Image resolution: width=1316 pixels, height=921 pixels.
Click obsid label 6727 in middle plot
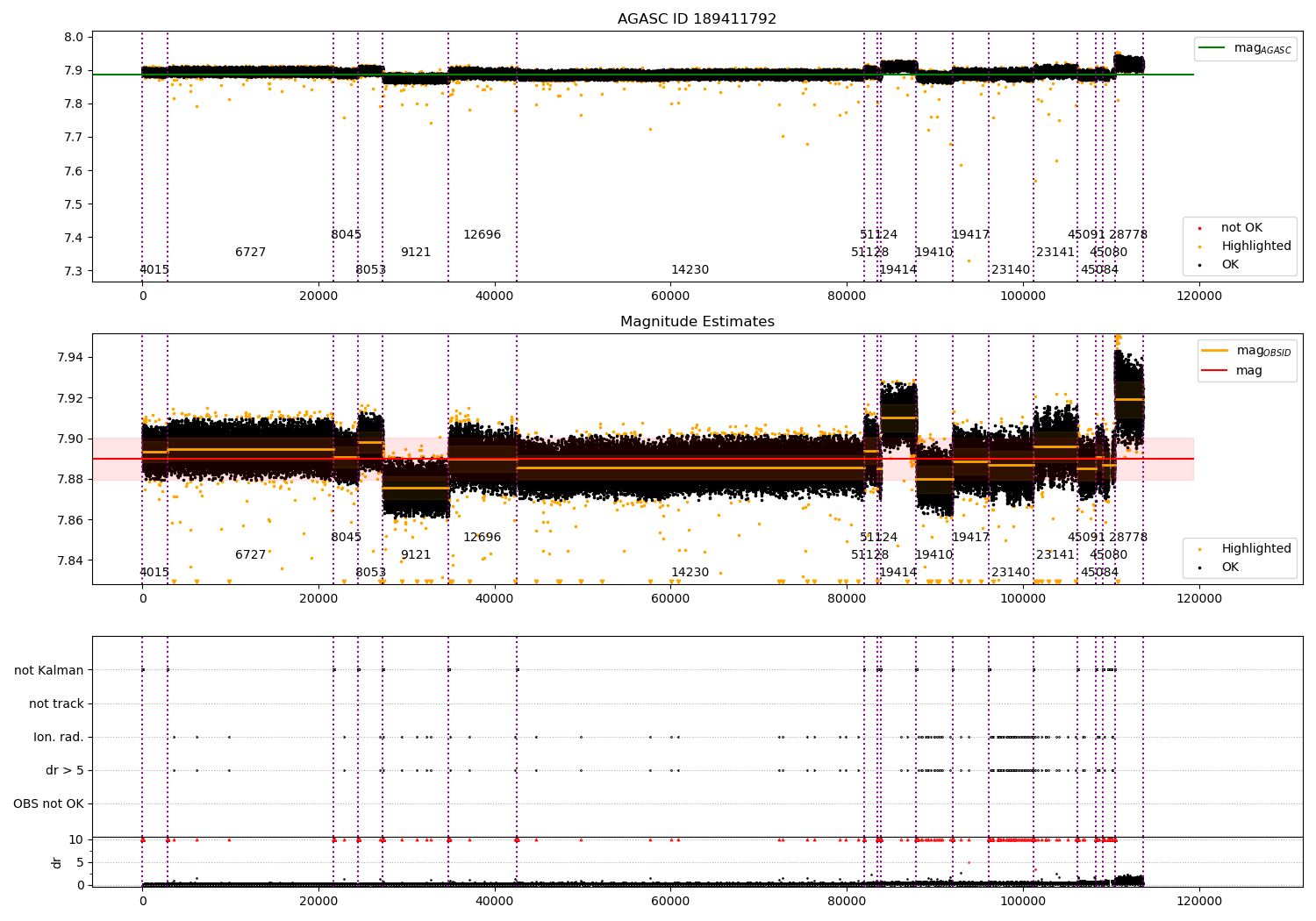(251, 555)
